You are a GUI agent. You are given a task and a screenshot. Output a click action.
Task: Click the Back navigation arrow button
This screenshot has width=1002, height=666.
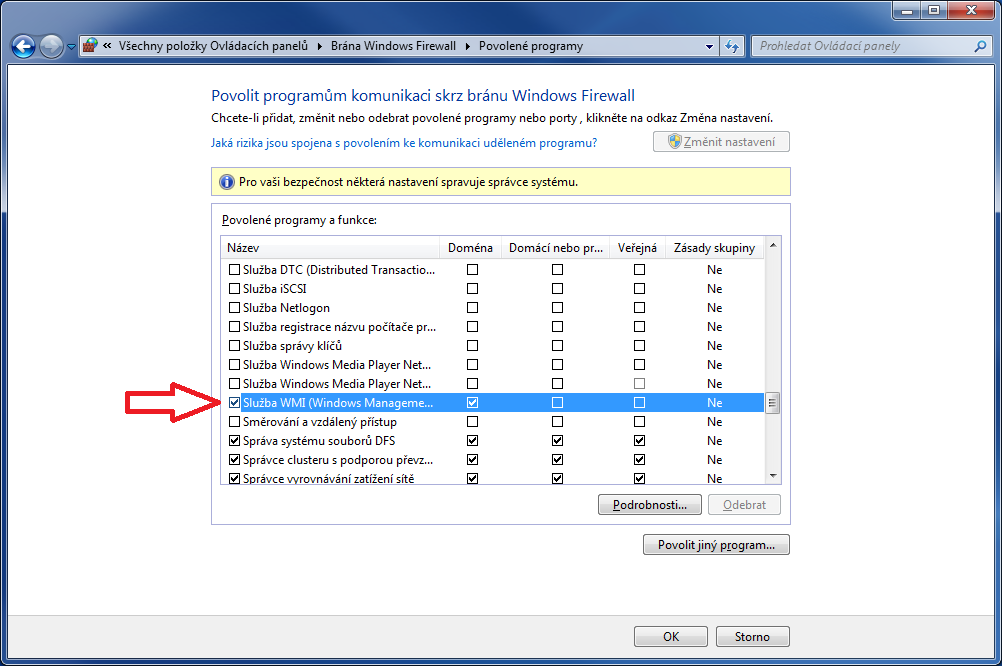click(x=23, y=46)
